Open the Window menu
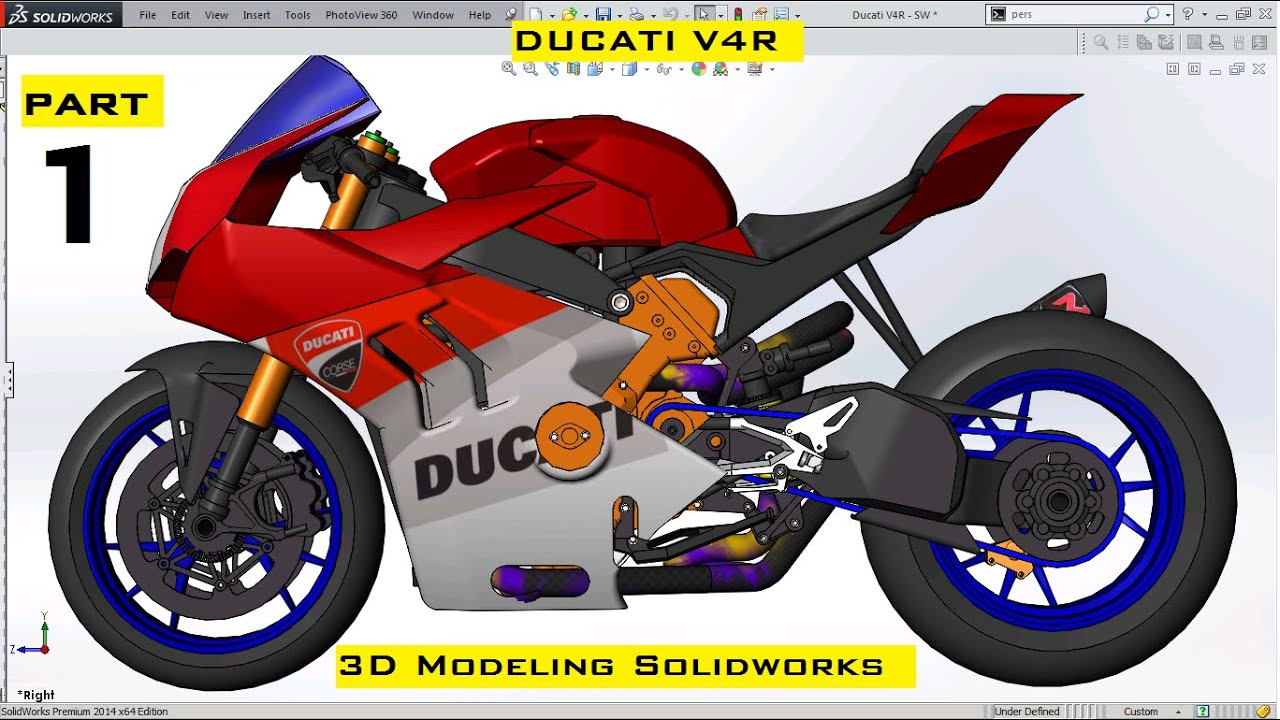 coord(433,15)
